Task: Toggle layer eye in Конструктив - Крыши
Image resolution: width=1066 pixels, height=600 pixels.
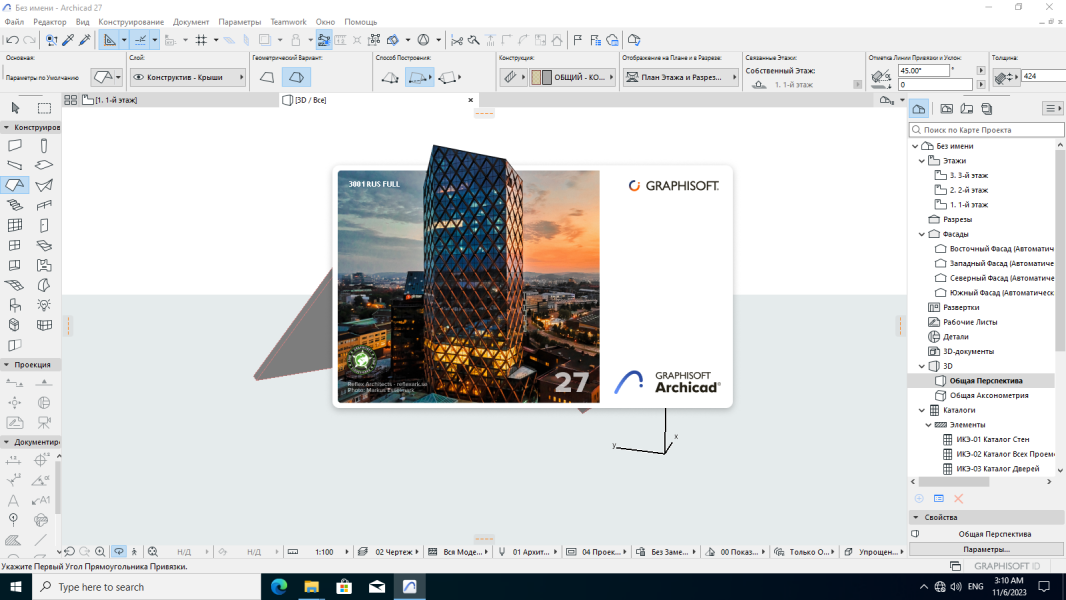Action: (x=139, y=77)
